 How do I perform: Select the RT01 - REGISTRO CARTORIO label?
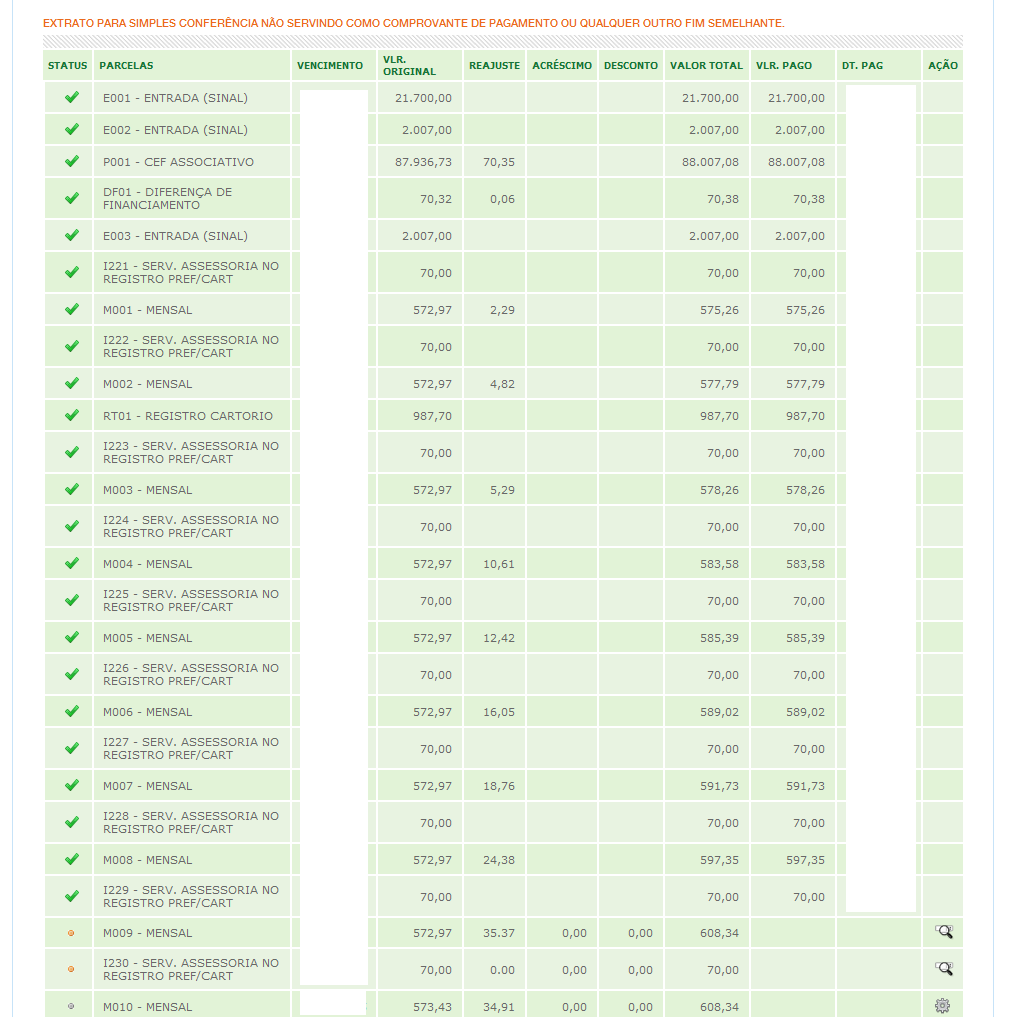tap(187, 416)
